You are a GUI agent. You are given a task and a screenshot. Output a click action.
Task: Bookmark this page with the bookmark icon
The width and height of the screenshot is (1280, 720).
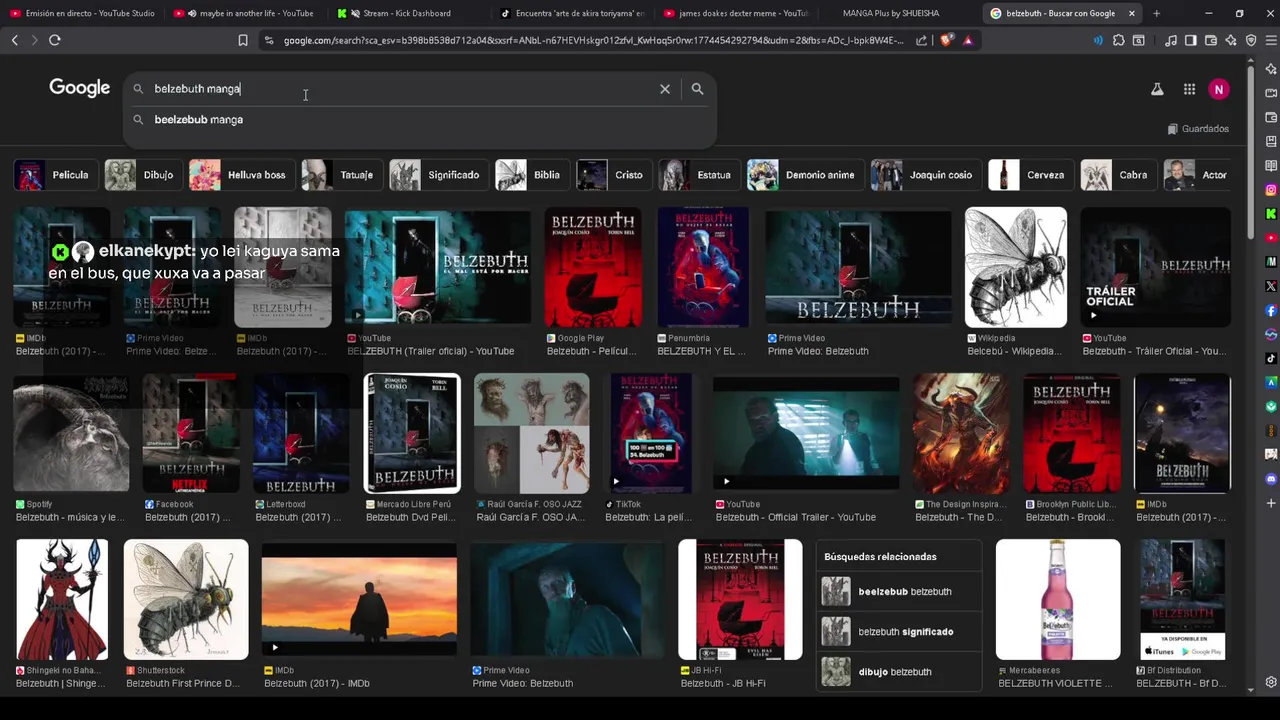pyautogui.click(x=243, y=40)
